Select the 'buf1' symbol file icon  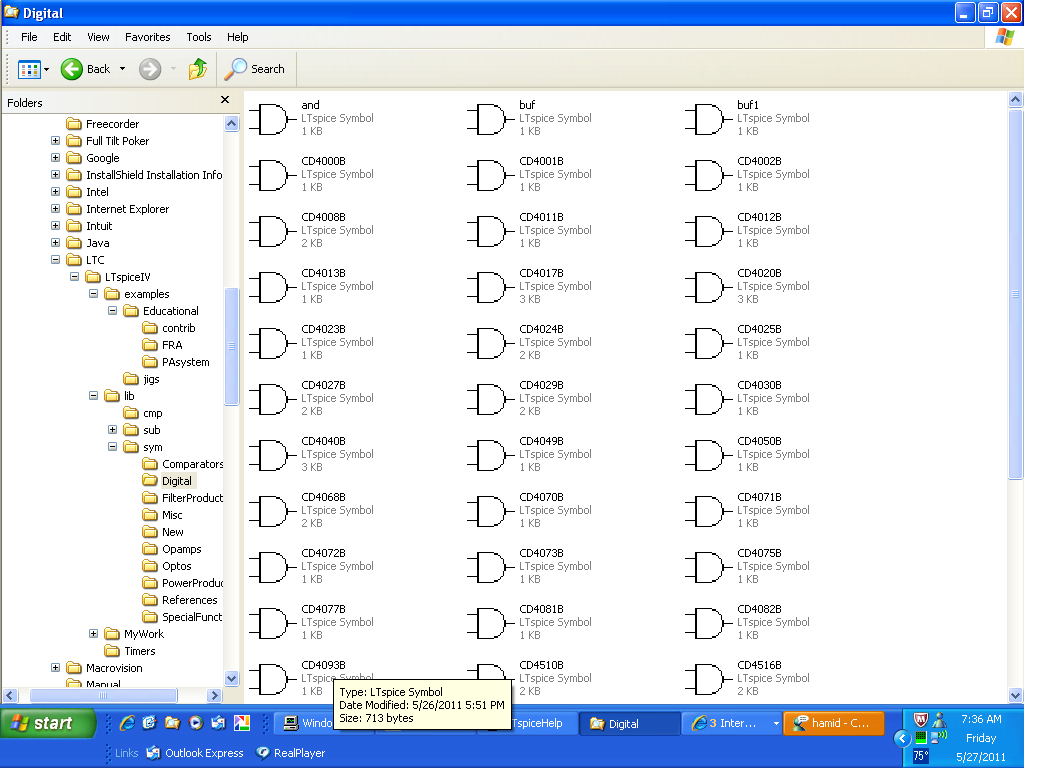708,119
